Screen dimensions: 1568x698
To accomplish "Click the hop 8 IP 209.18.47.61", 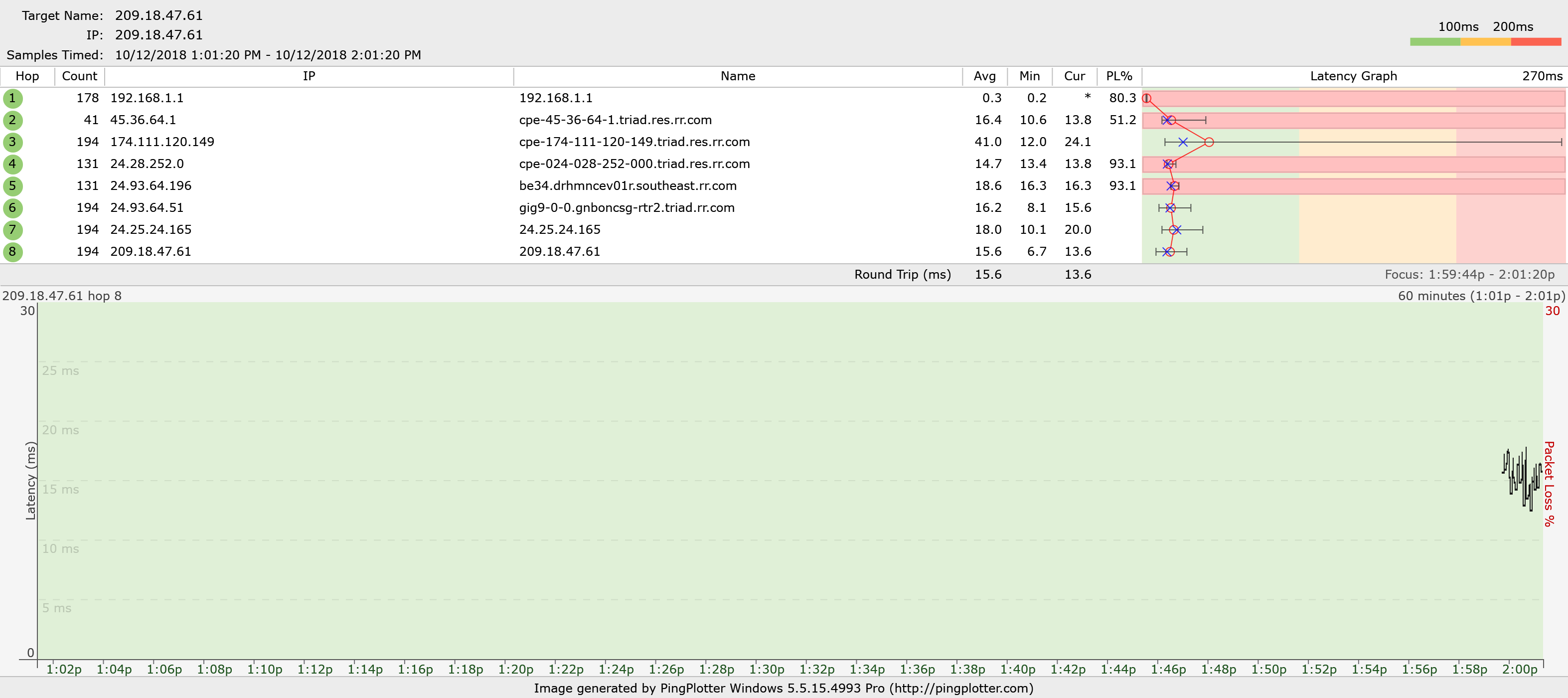I will click(151, 252).
